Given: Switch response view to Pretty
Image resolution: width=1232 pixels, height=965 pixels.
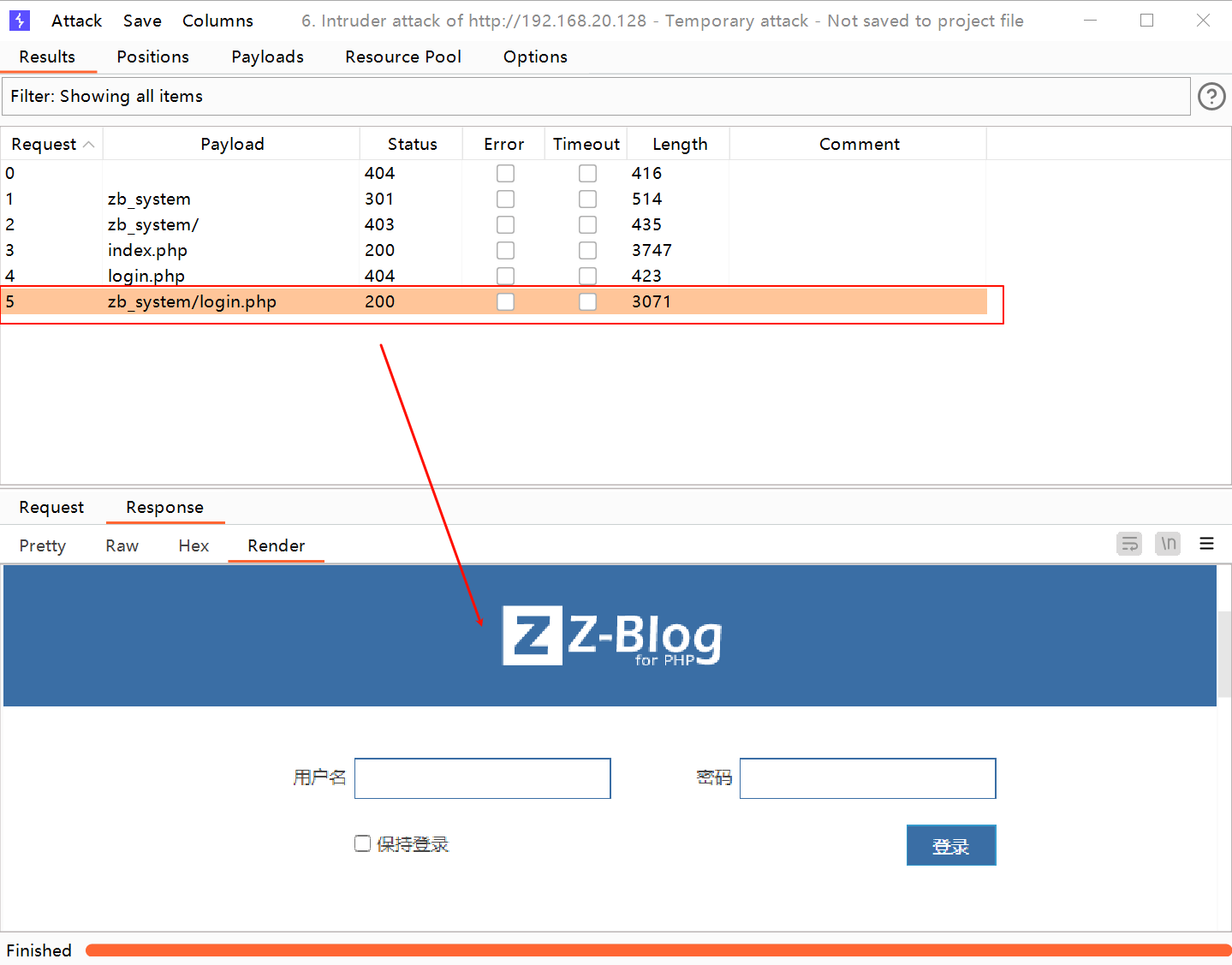Looking at the screenshot, I should tap(42, 545).
